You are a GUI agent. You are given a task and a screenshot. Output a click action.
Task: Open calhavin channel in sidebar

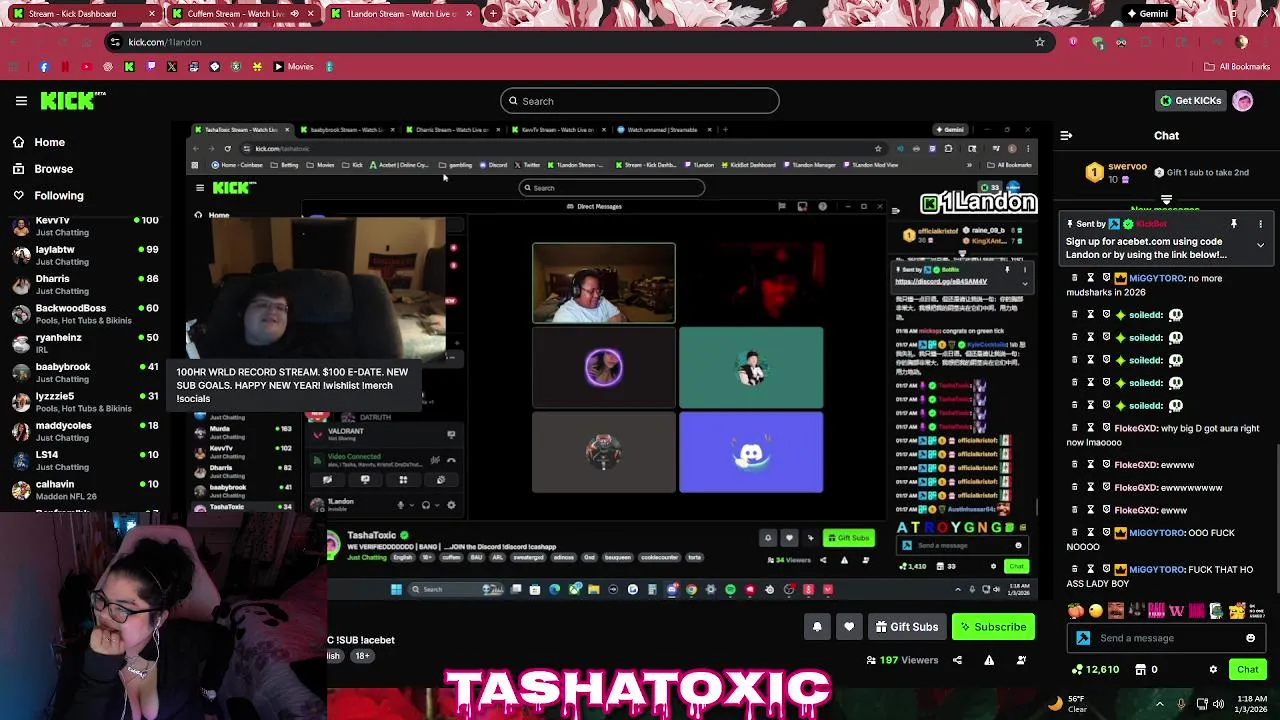click(85, 490)
